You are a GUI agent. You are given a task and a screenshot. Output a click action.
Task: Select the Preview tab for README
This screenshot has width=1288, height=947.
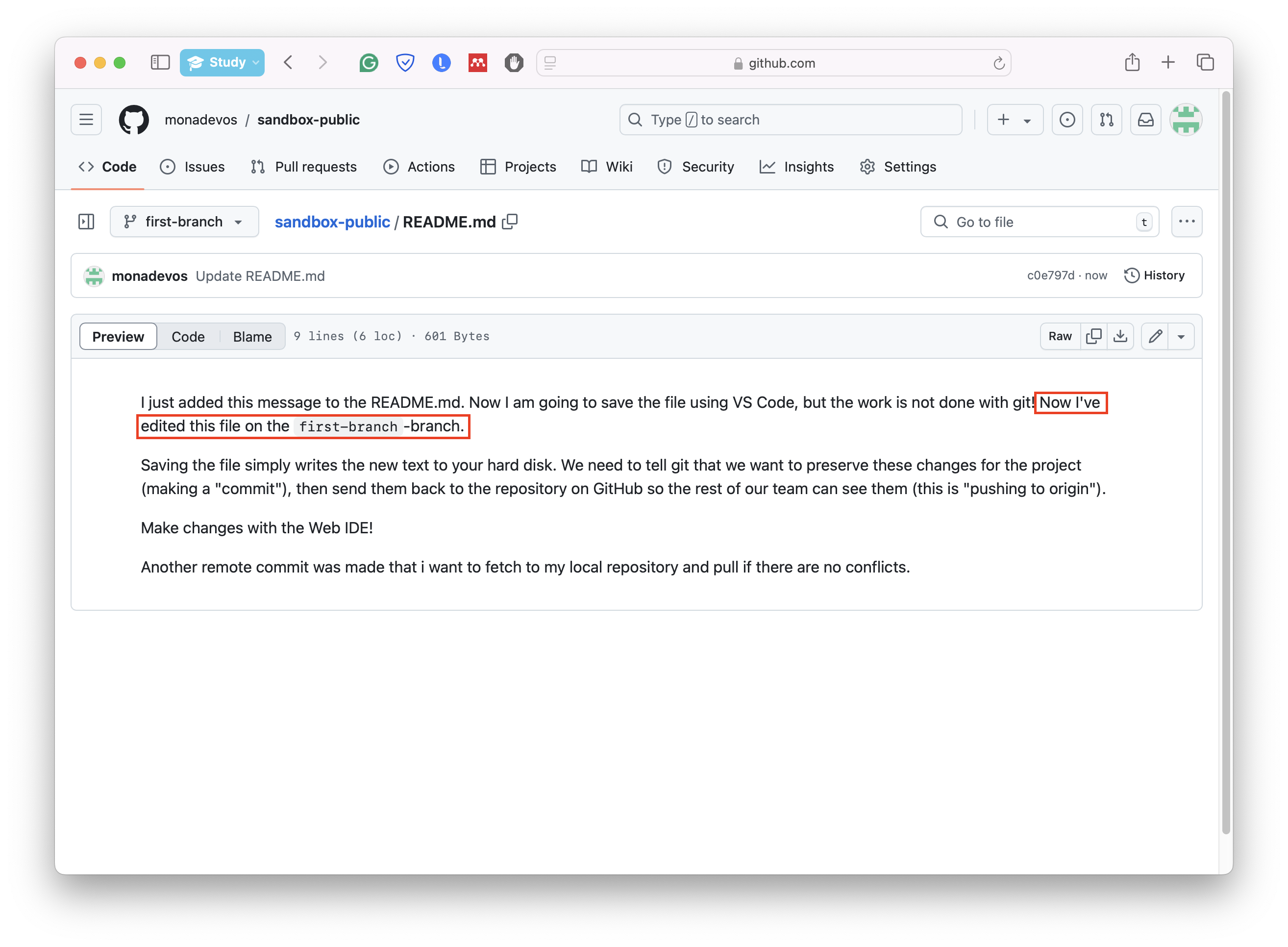(119, 335)
